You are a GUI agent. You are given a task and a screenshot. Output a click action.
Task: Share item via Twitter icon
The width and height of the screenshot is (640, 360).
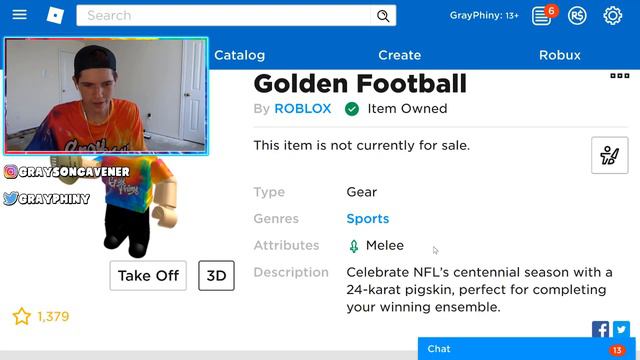[621, 329]
